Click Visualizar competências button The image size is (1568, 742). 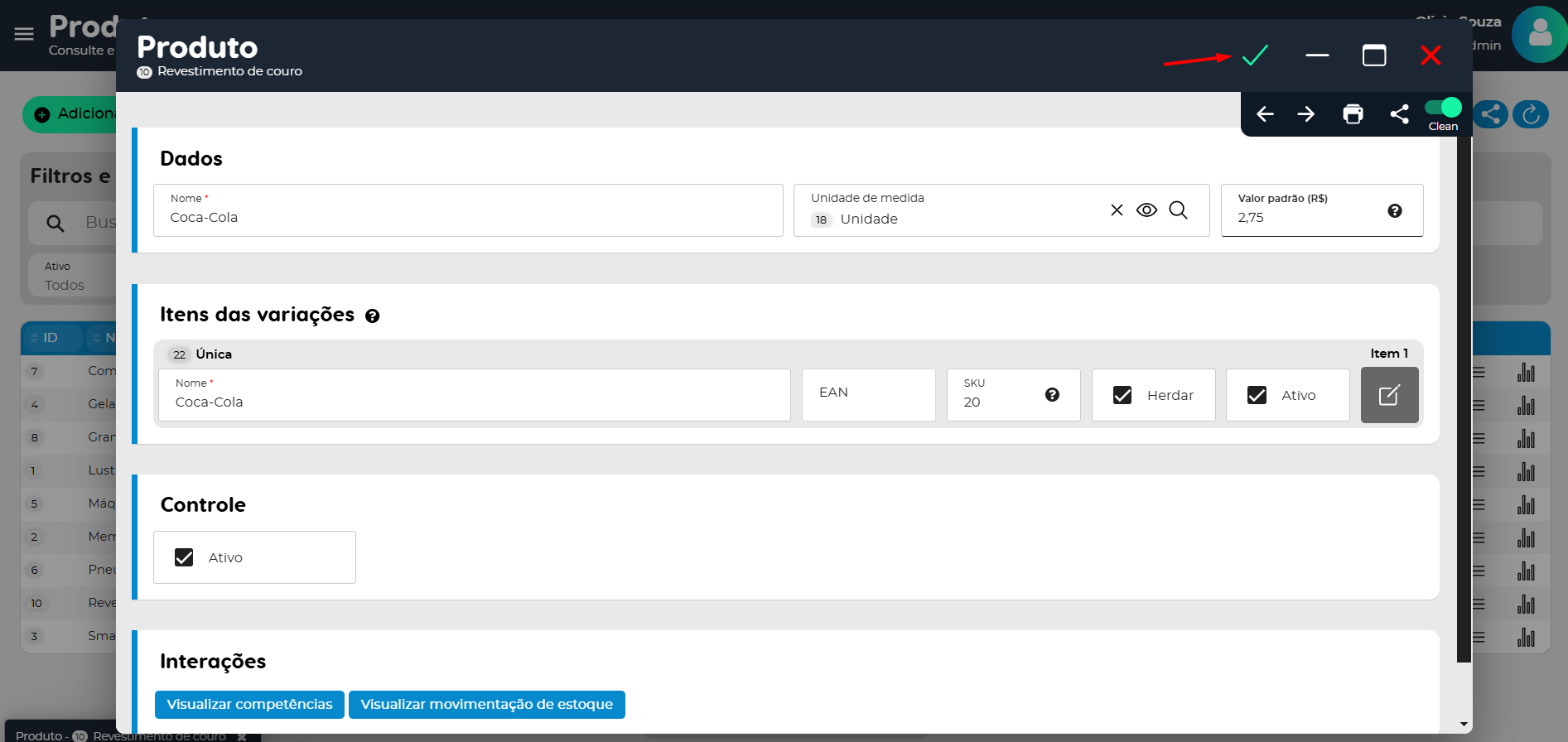point(249,705)
